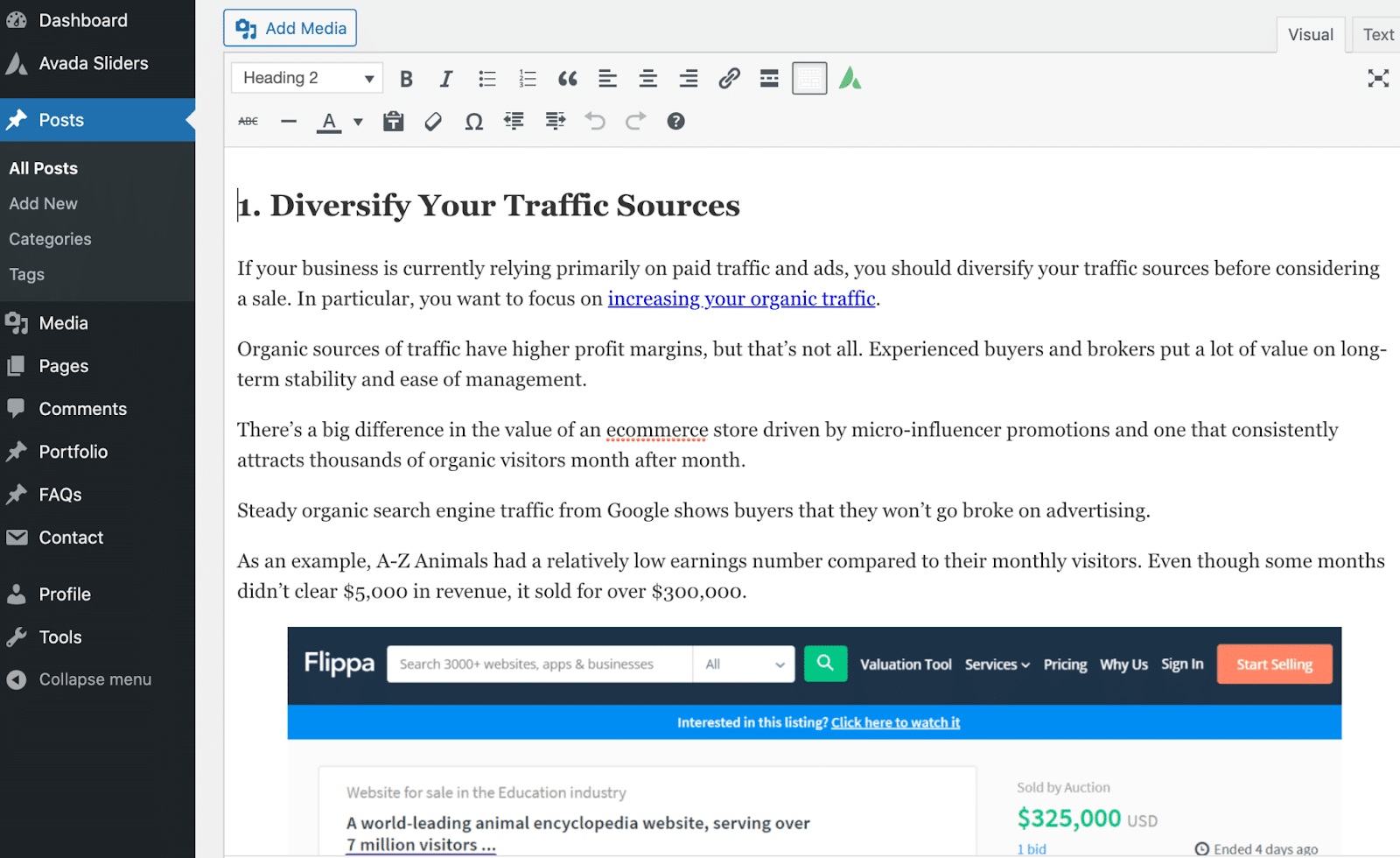Toggle bold formatting in the editor
Viewport: 1400px width, 858px height.
[406, 78]
